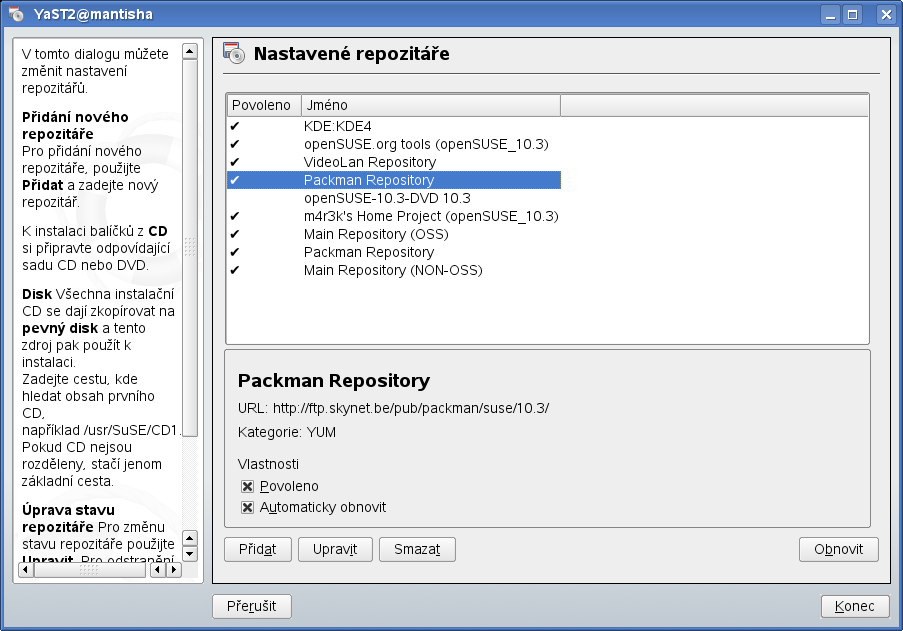Click the vertical scrollbar thumb in help panel

(x=189, y=248)
